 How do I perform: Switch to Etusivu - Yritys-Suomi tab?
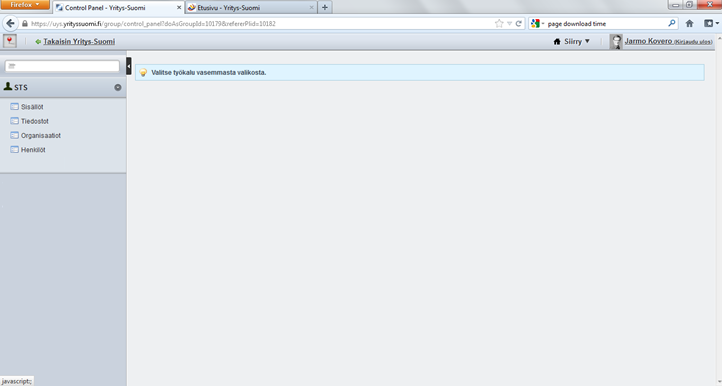pos(251,8)
